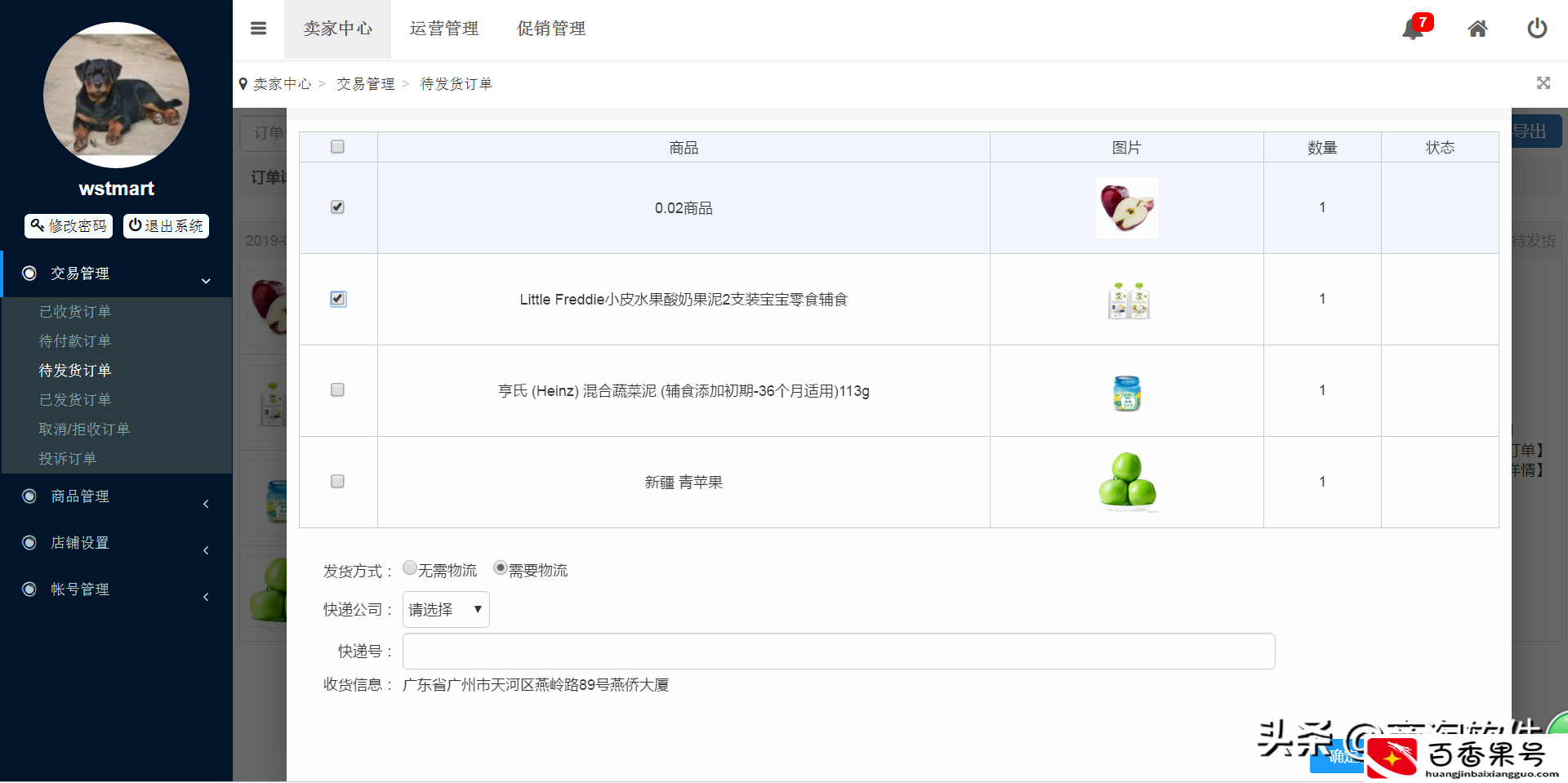Screen dimensions: 1568x783
Task: Click the 收货信息 address text
Action: tap(536, 685)
